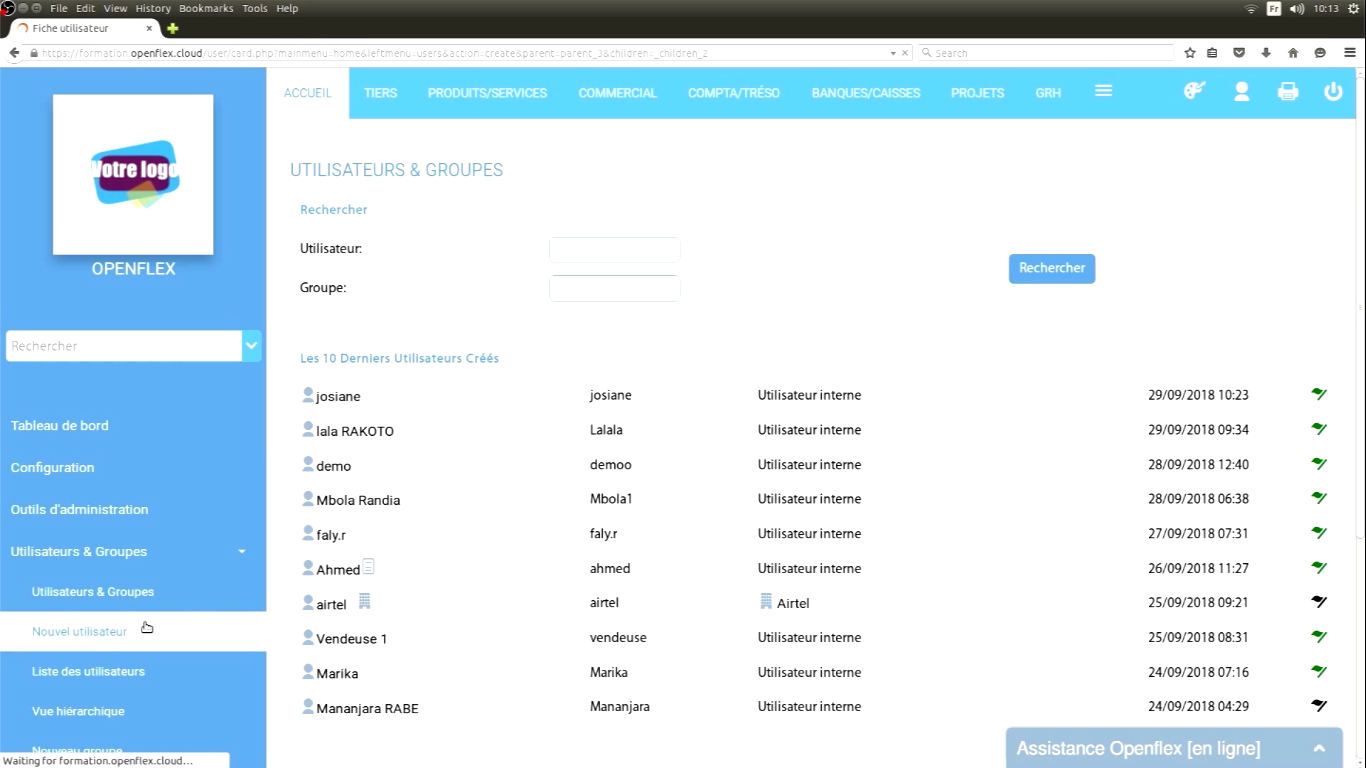Click the user icon beside lala RAKOTO

pos(308,430)
